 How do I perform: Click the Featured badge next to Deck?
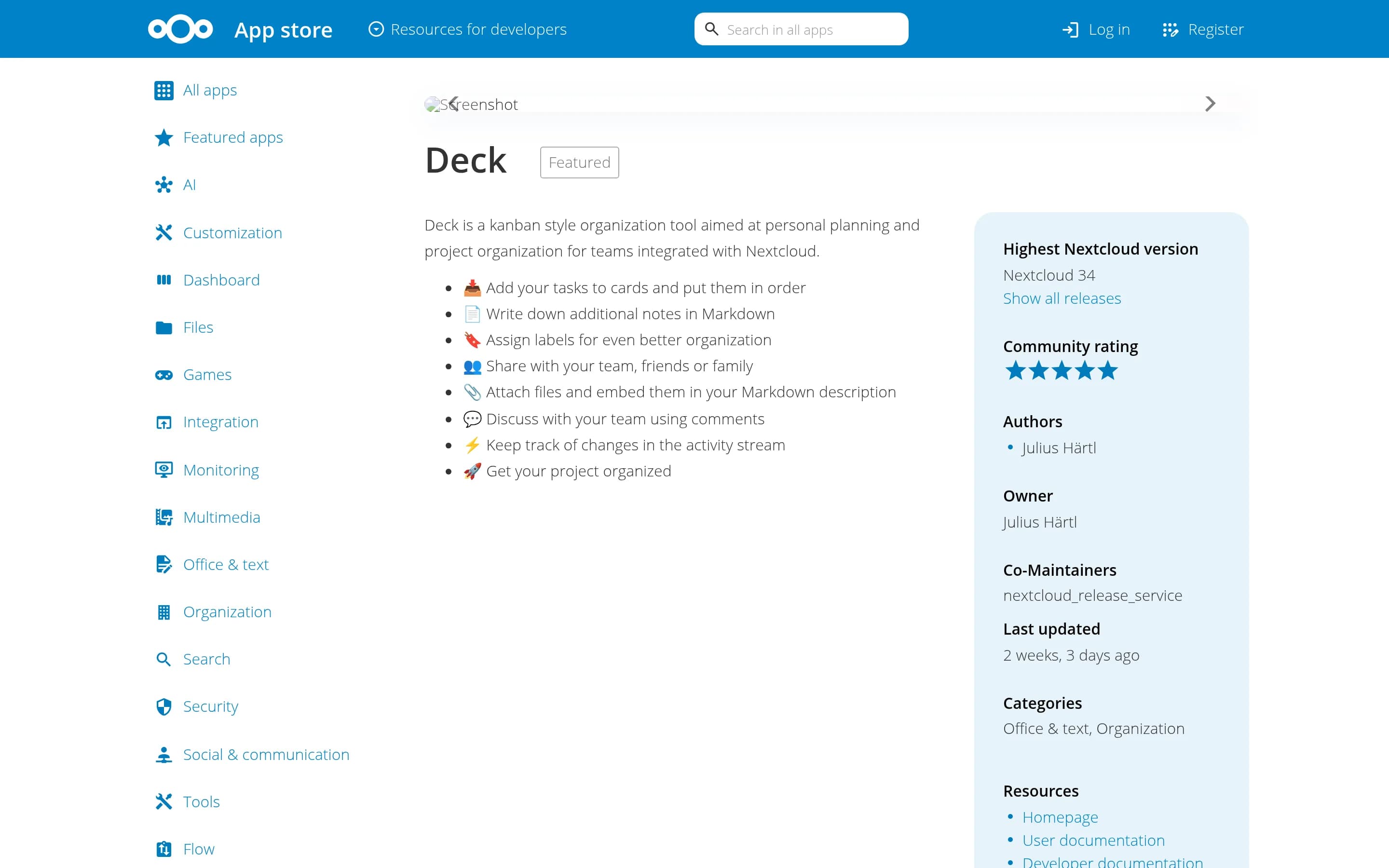tap(579, 163)
